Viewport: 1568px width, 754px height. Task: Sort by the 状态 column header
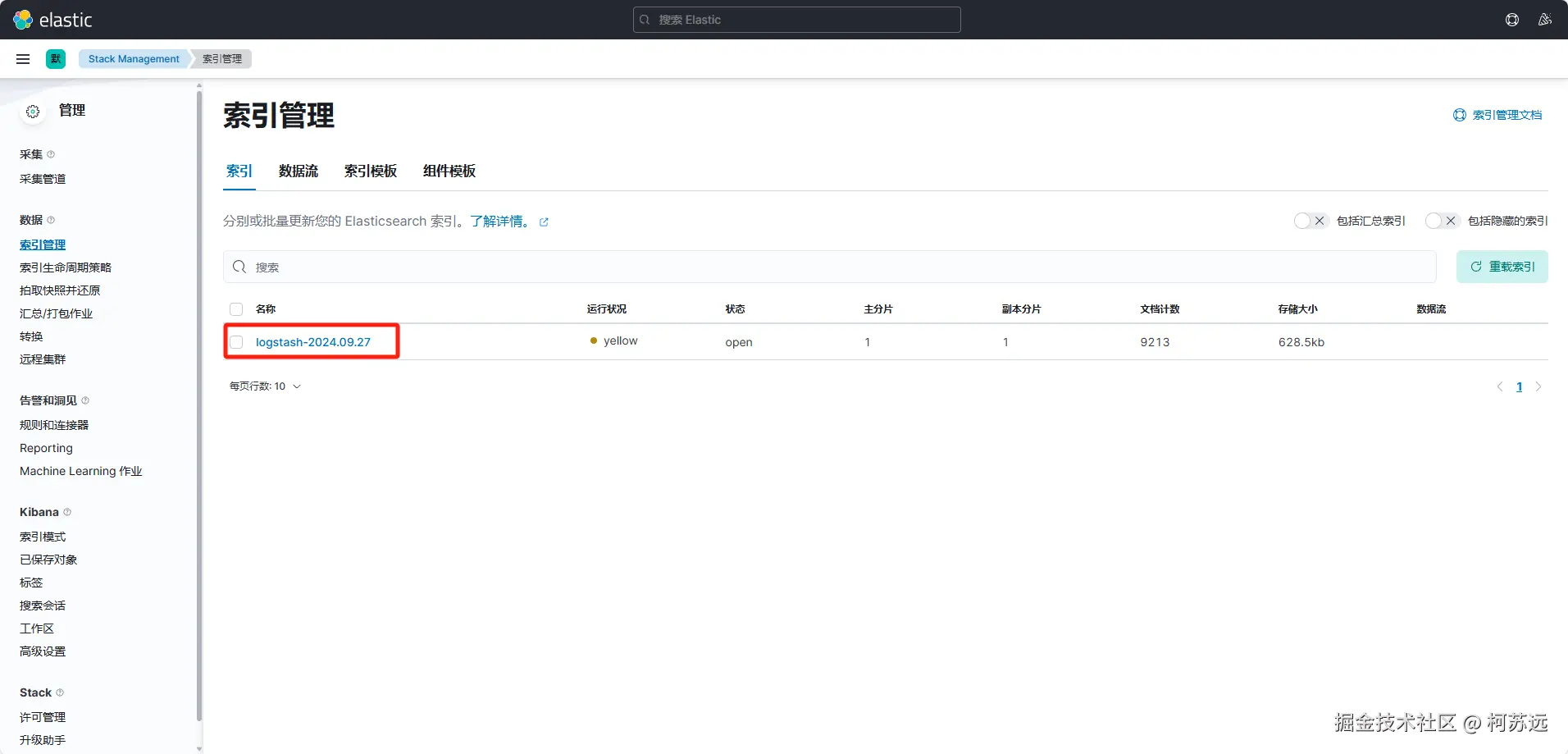tap(736, 309)
